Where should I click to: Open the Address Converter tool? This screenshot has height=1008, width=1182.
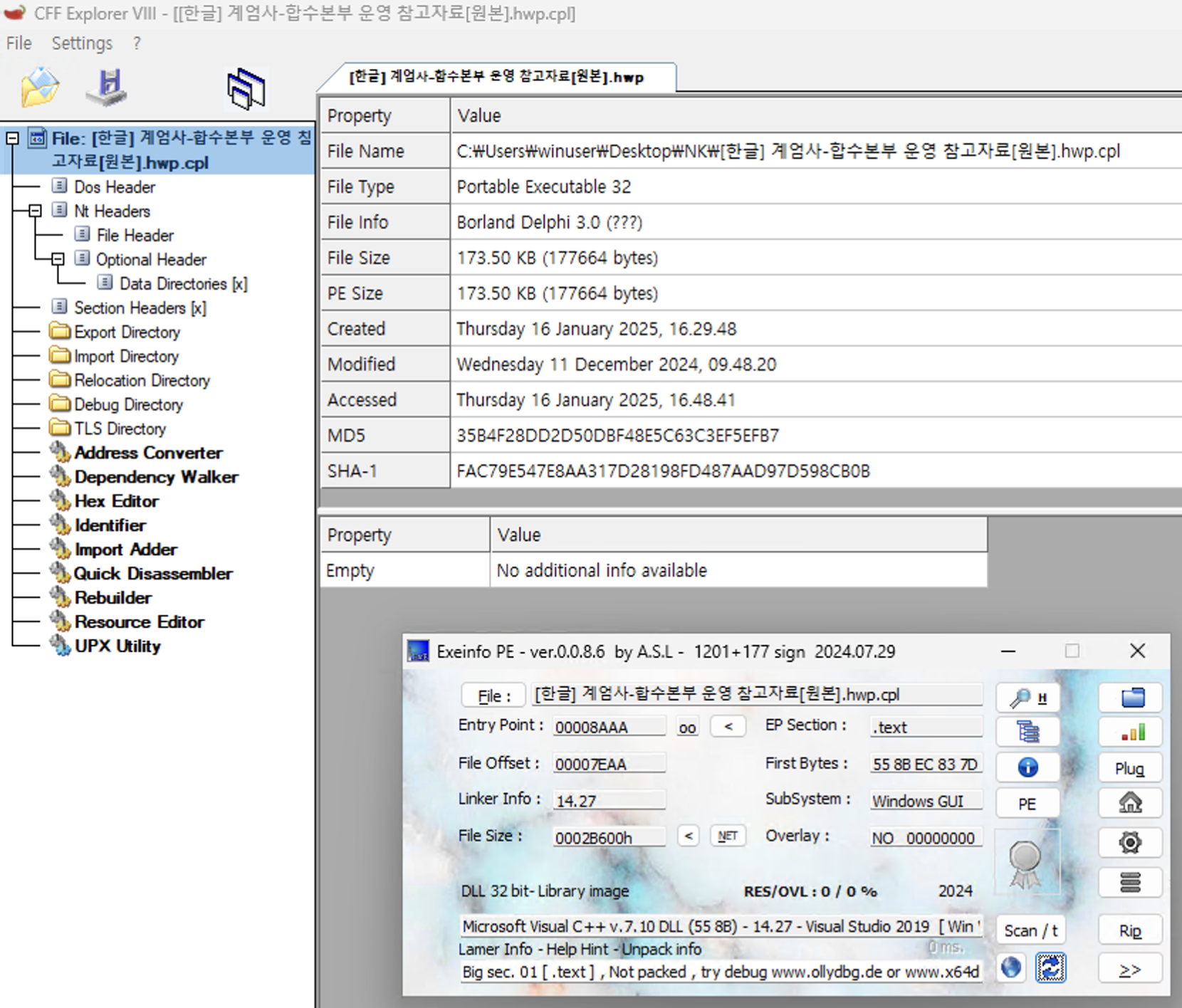(148, 453)
